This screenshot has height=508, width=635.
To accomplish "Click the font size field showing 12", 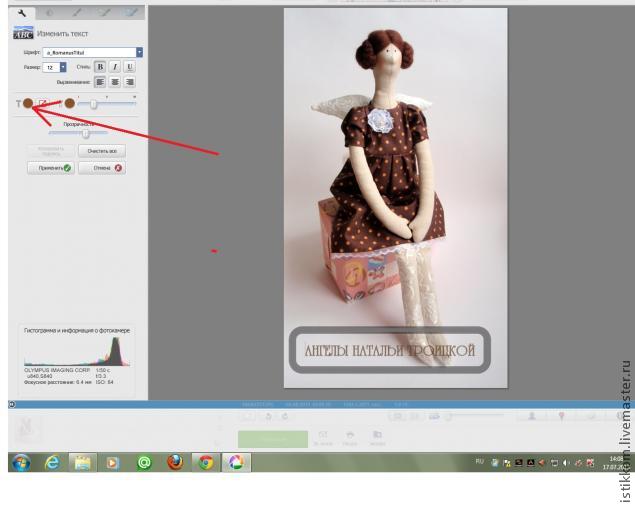I will pos(51,67).
